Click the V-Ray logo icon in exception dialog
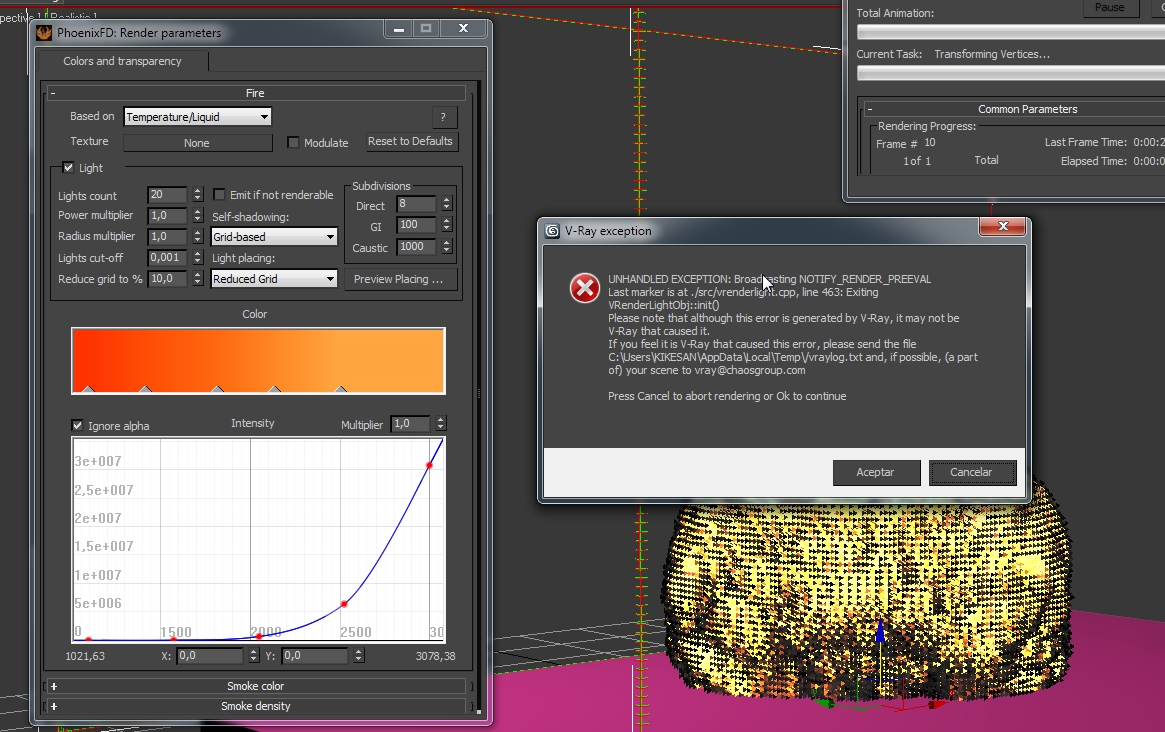Image resolution: width=1165 pixels, height=732 pixels. pos(552,231)
